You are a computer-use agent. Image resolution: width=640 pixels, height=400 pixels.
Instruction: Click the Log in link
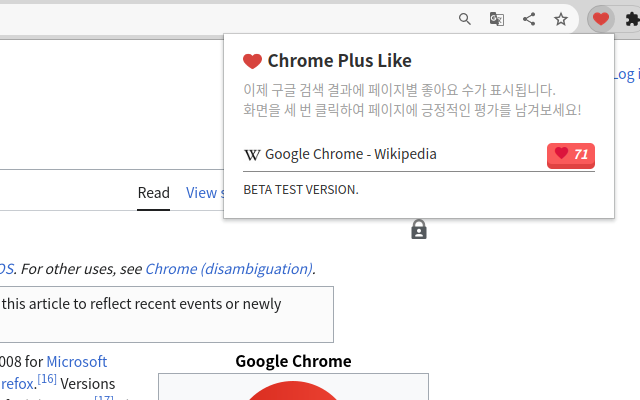[626, 74]
